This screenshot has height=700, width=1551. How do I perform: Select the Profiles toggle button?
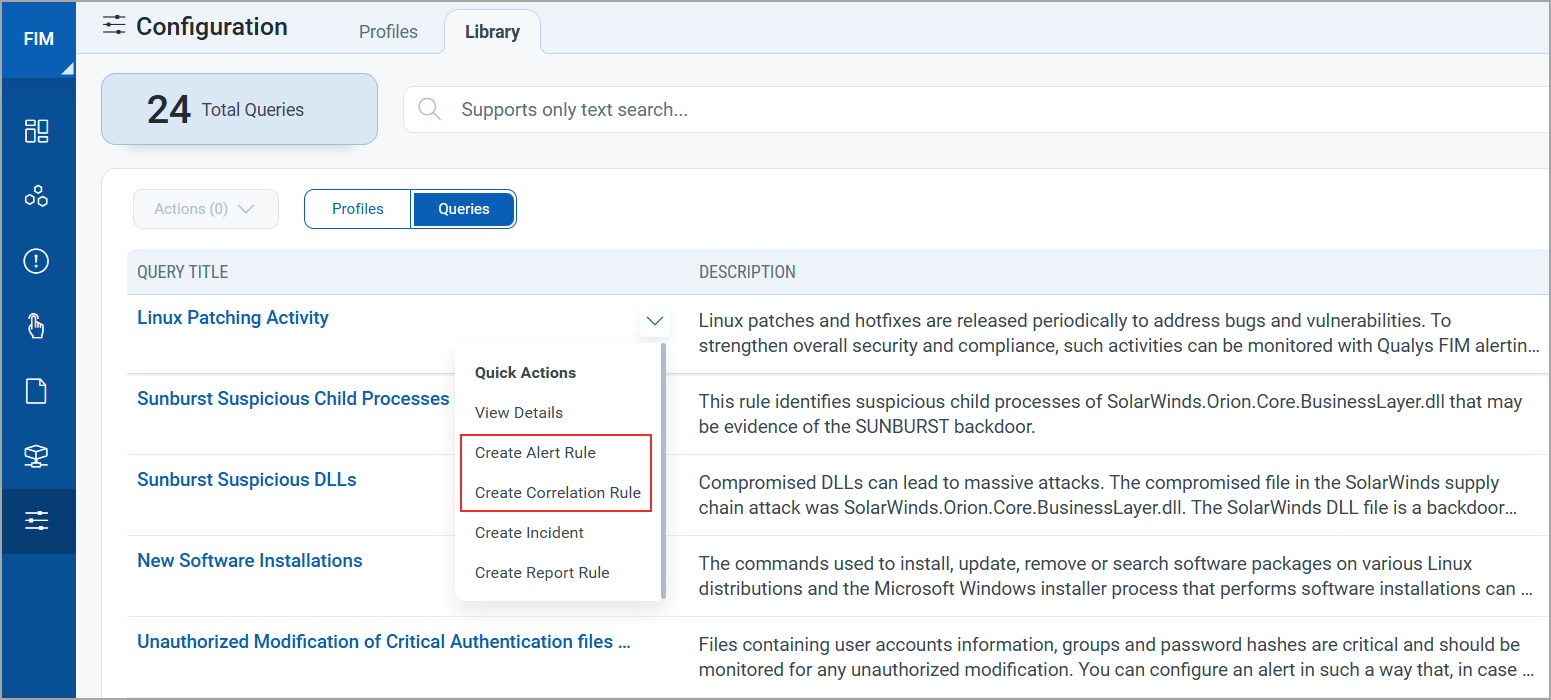pos(358,209)
